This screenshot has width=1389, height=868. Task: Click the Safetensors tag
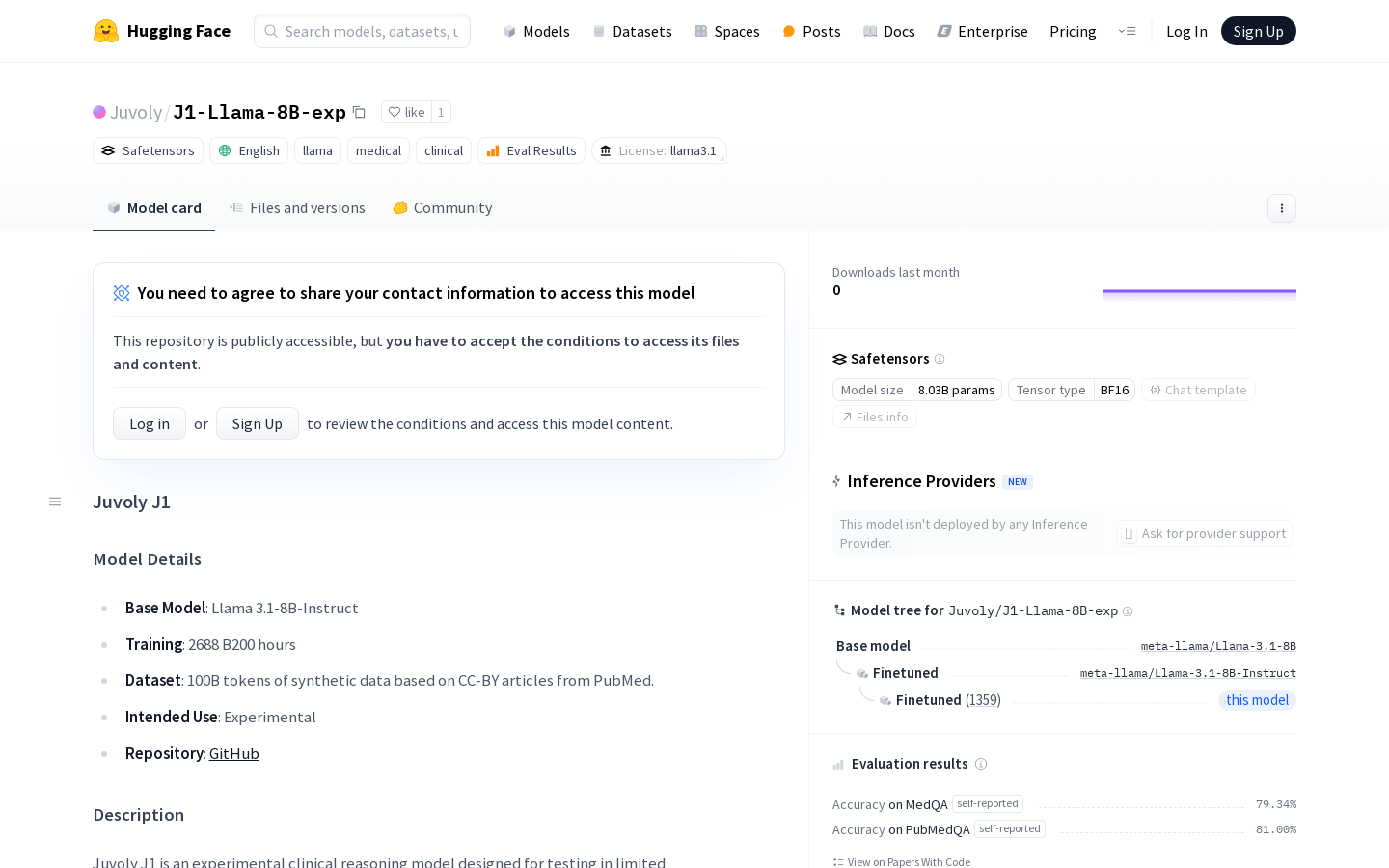coord(148,150)
